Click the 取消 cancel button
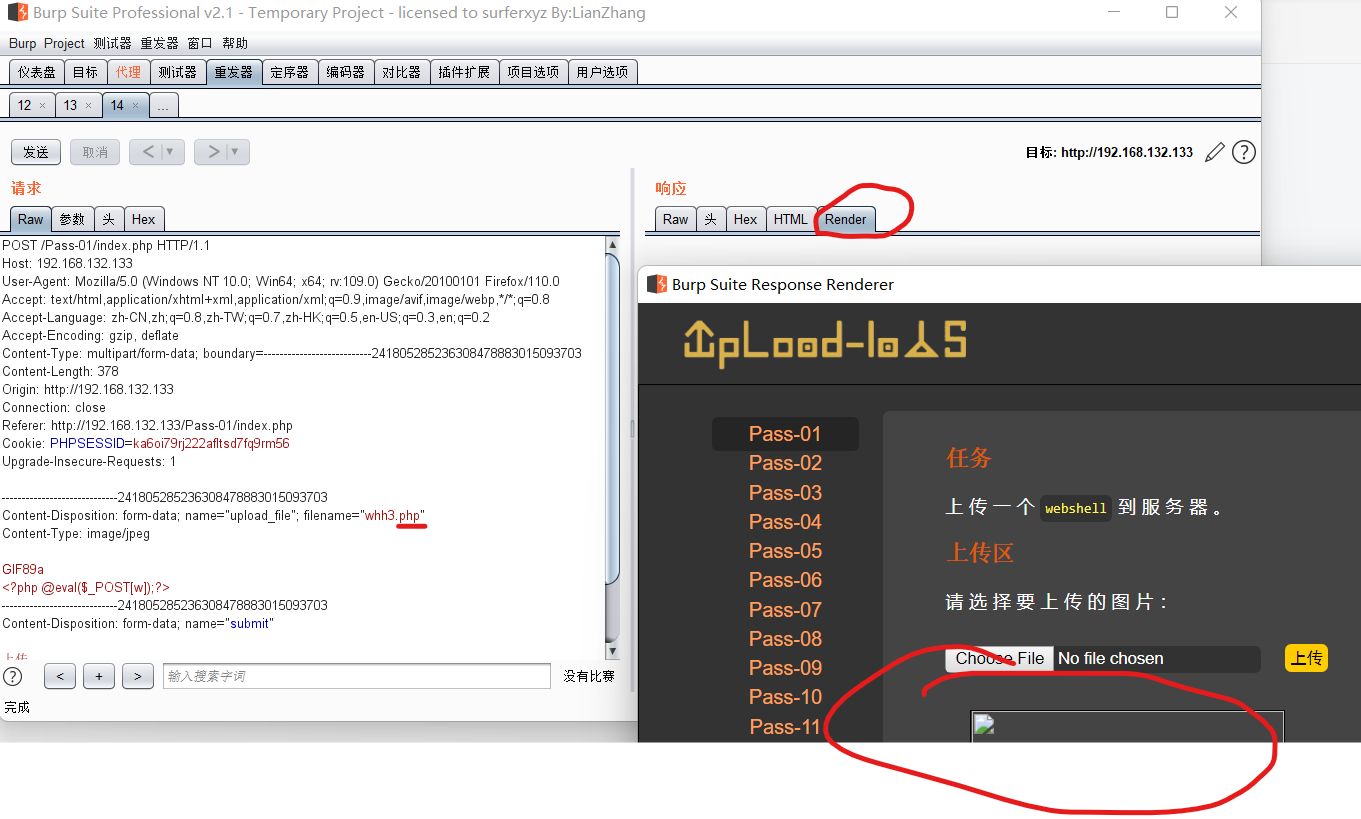Image resolution: width=1361 pixels, height=819 pixels. (95, 152)
